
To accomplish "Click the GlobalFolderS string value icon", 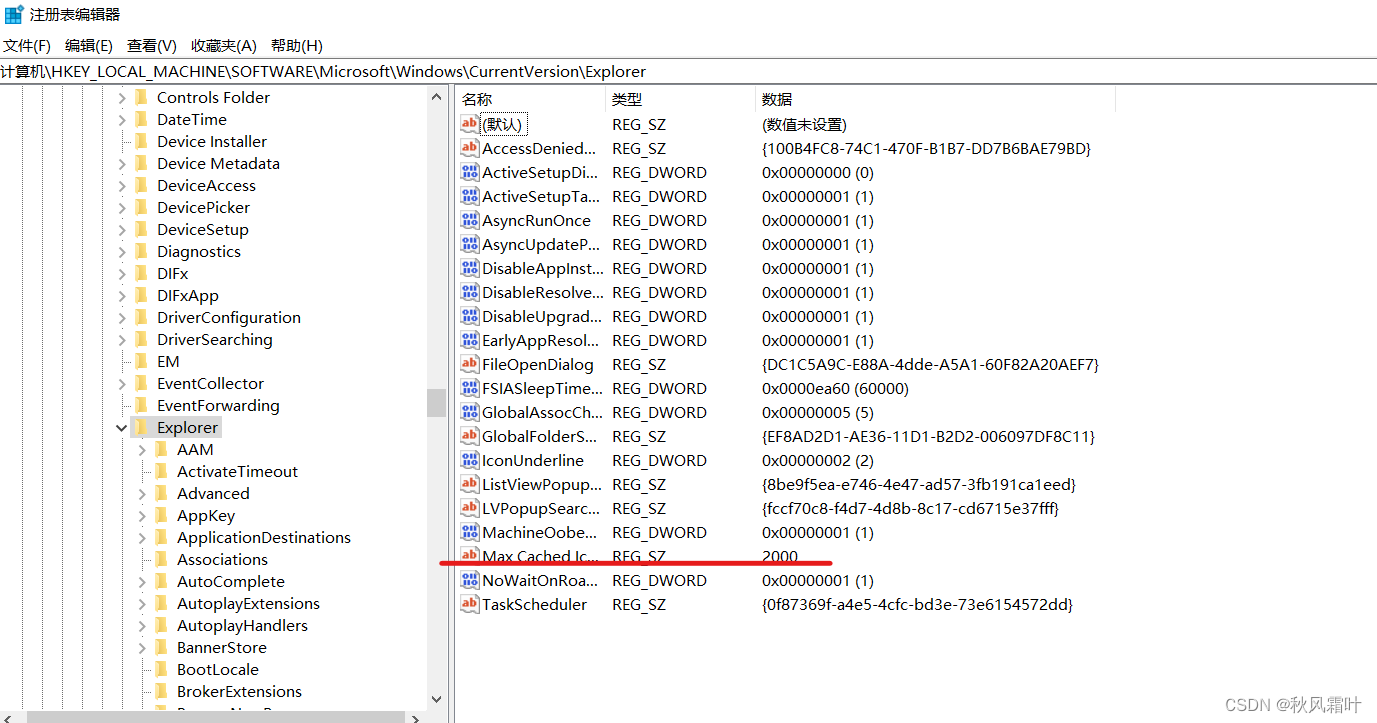I will pyautogui.click(x=469, y=436).
